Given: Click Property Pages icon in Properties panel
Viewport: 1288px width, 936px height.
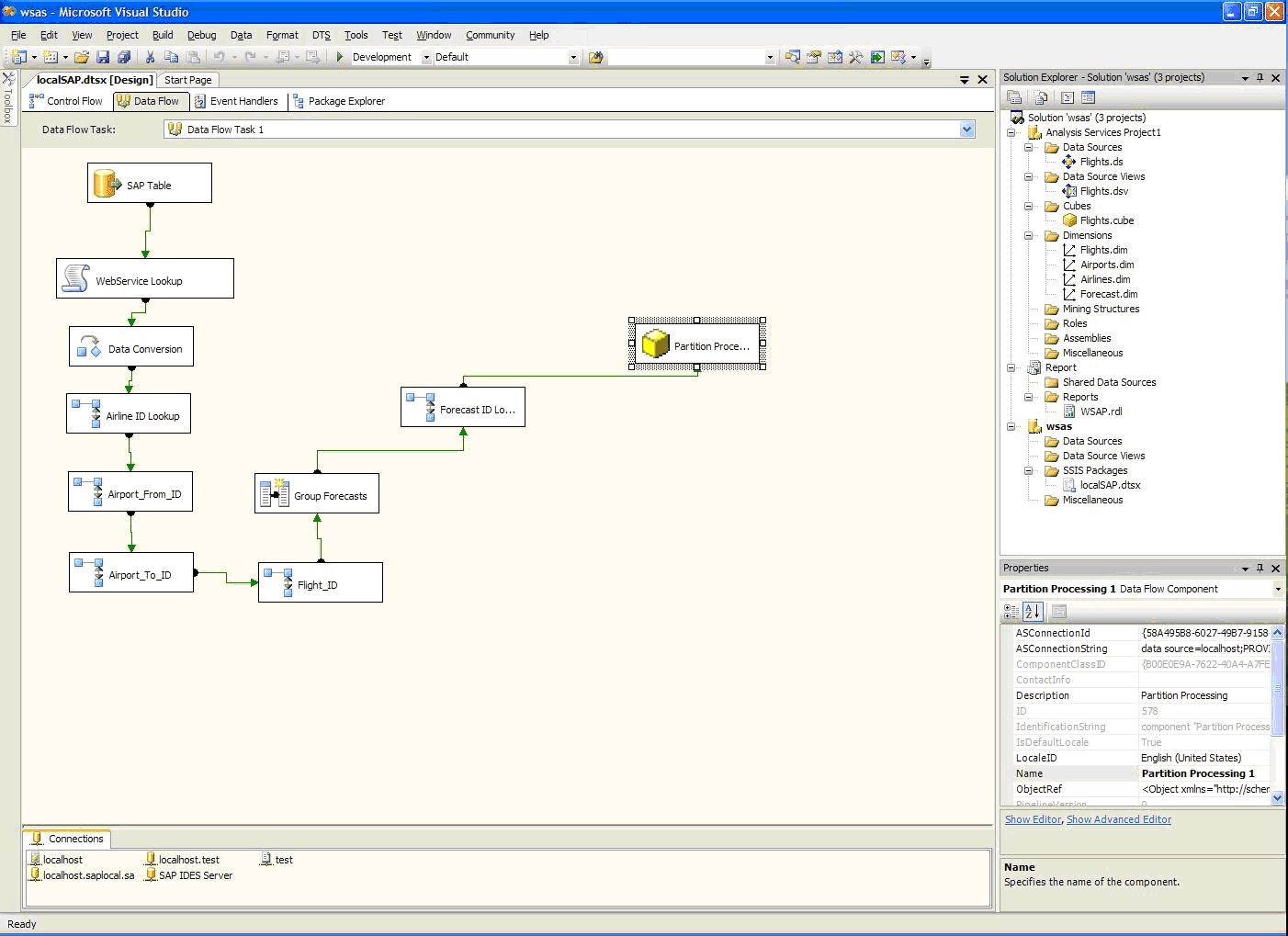Looking at the screenshot, I should (1059, 611).
